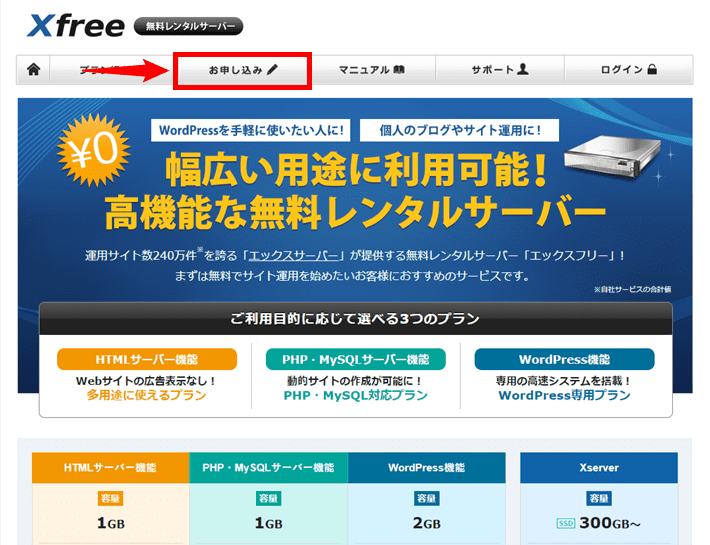Click the 容量 label in WordPress column
Viewport: 710px width, 545px height.
click(x=426, y=498)
